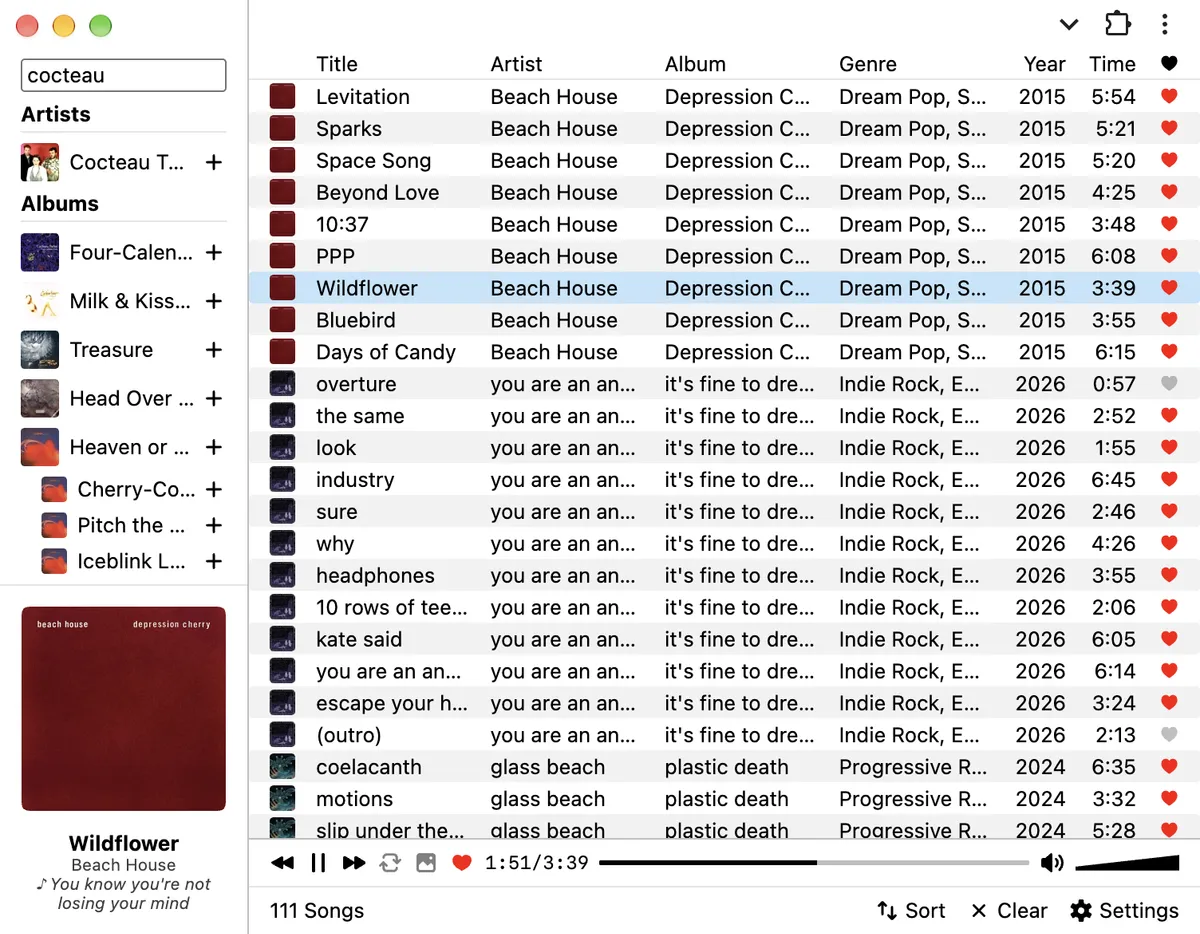
Task: Seek within the song progress bar
Action: (x=814, y=863)
